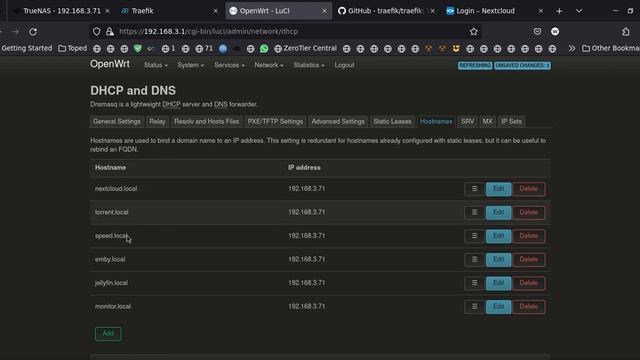The width and height of the screenshot is (640, 360).
Task: Delete the monitor.local hostname entry
Action: pyautogui.click(x=529, y=307)
